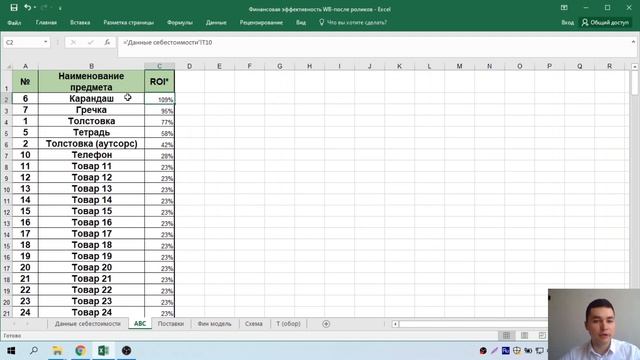
Task: Click the Cancel (X) formula bar icon
Action: (x=73, y=42)
